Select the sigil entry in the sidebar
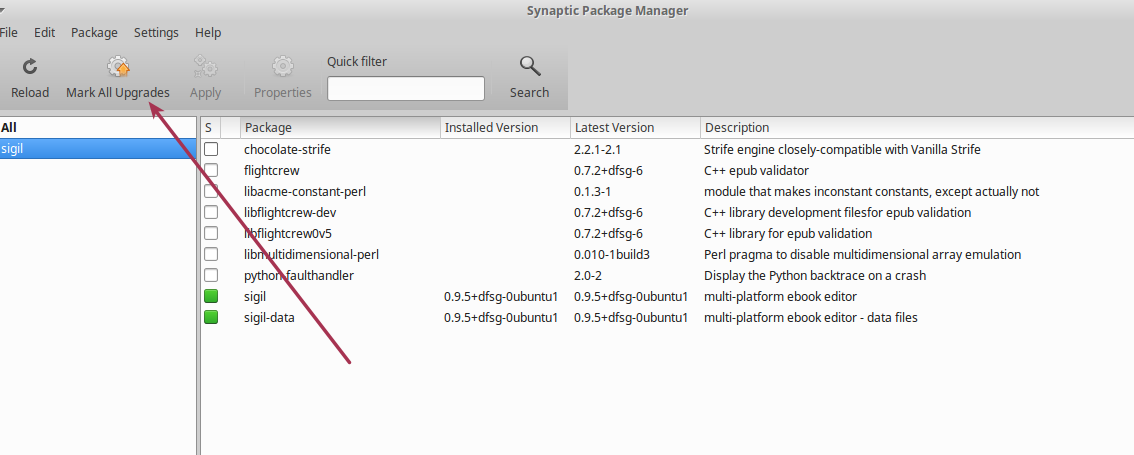 (x=12, y=149)
